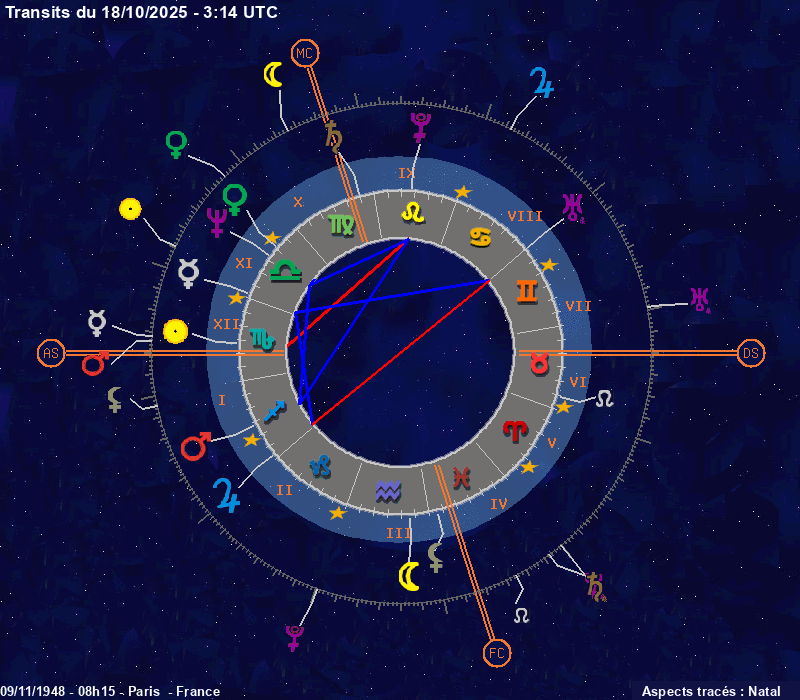Select the DS descendant marker
The height and width of the screenshot is (700, 800).
pyautogui.click(x=750, y=352)
